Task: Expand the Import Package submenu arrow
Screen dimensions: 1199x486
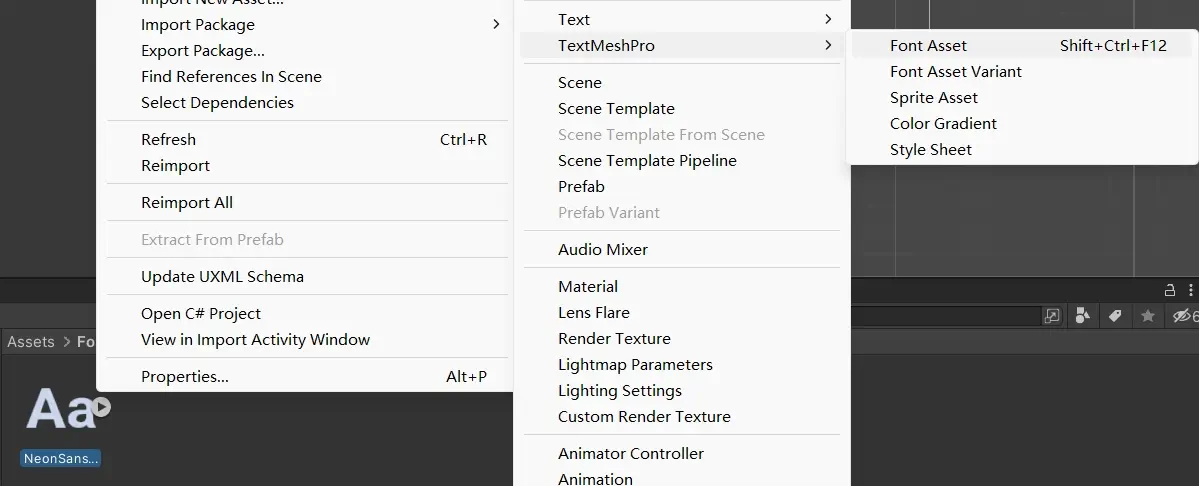Action: 496,24
